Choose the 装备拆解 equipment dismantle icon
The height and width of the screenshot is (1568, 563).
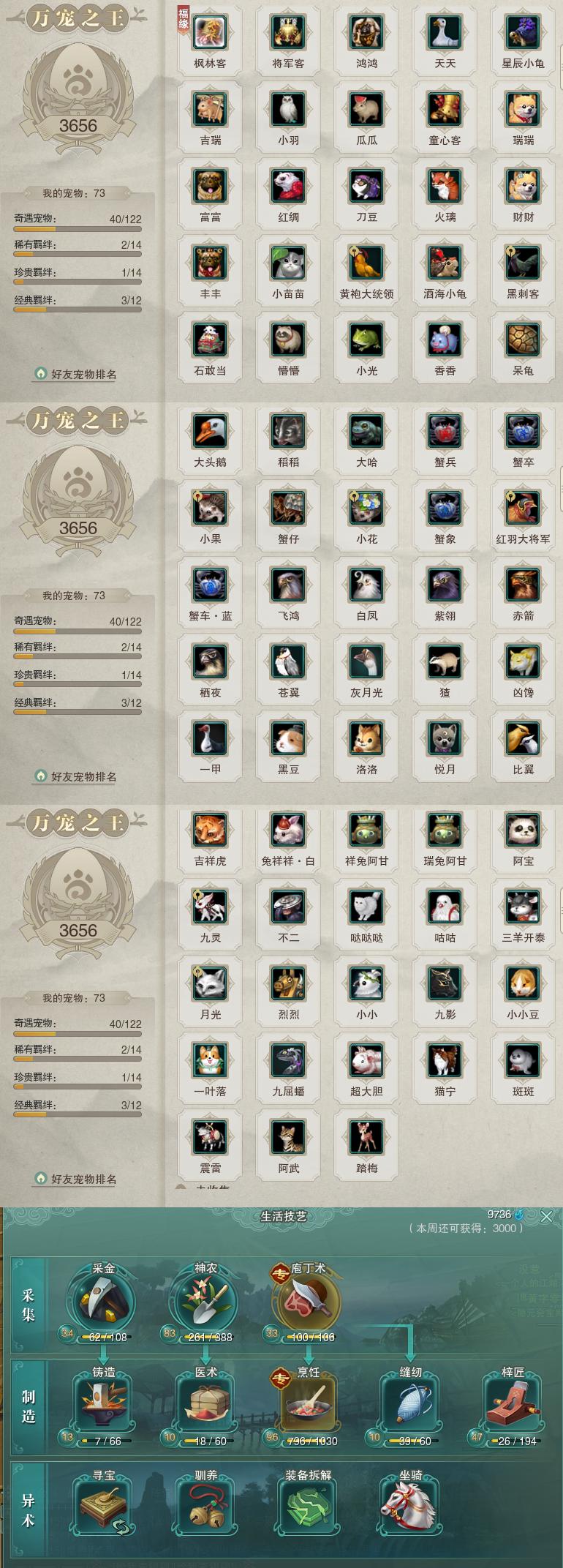(x=309, y=1509)
